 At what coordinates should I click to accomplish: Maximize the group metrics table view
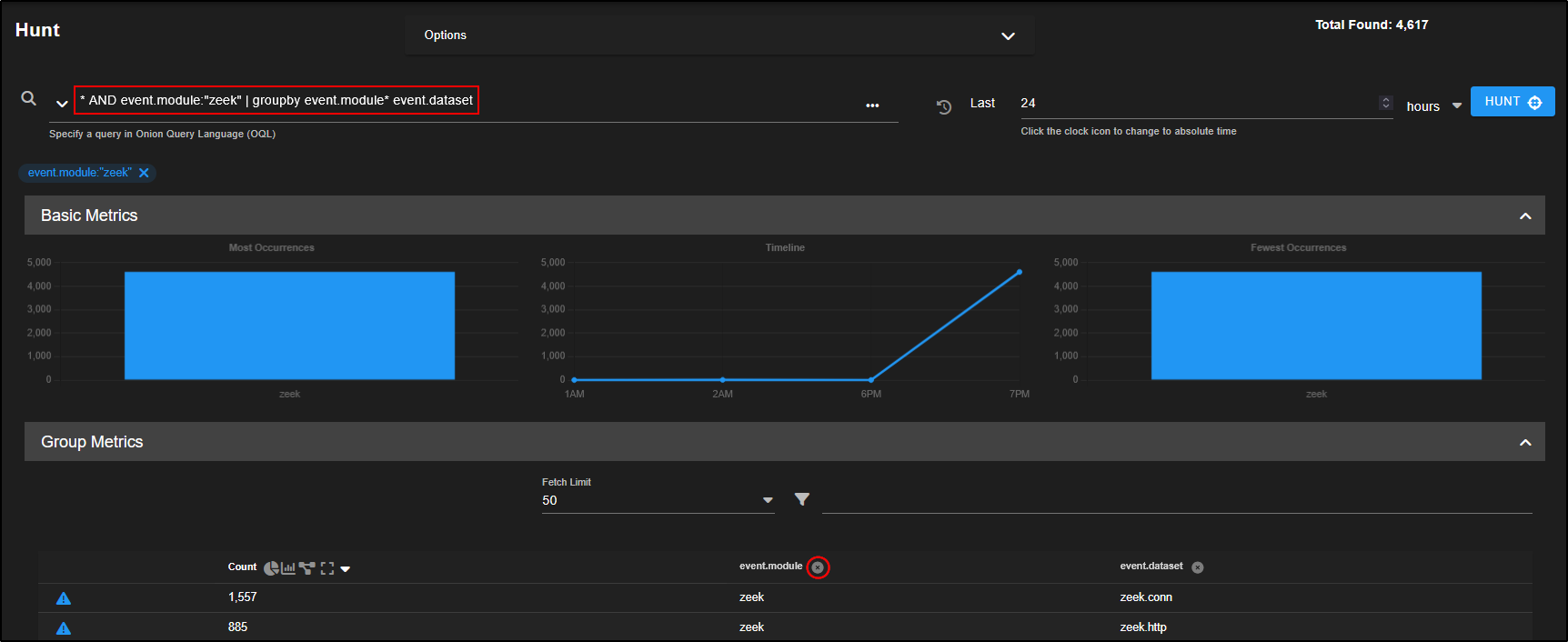(327, 568)
